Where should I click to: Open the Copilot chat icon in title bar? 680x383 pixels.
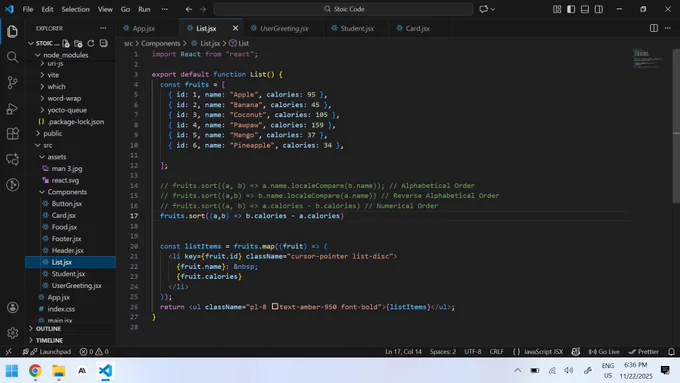[x=484, y=9]
